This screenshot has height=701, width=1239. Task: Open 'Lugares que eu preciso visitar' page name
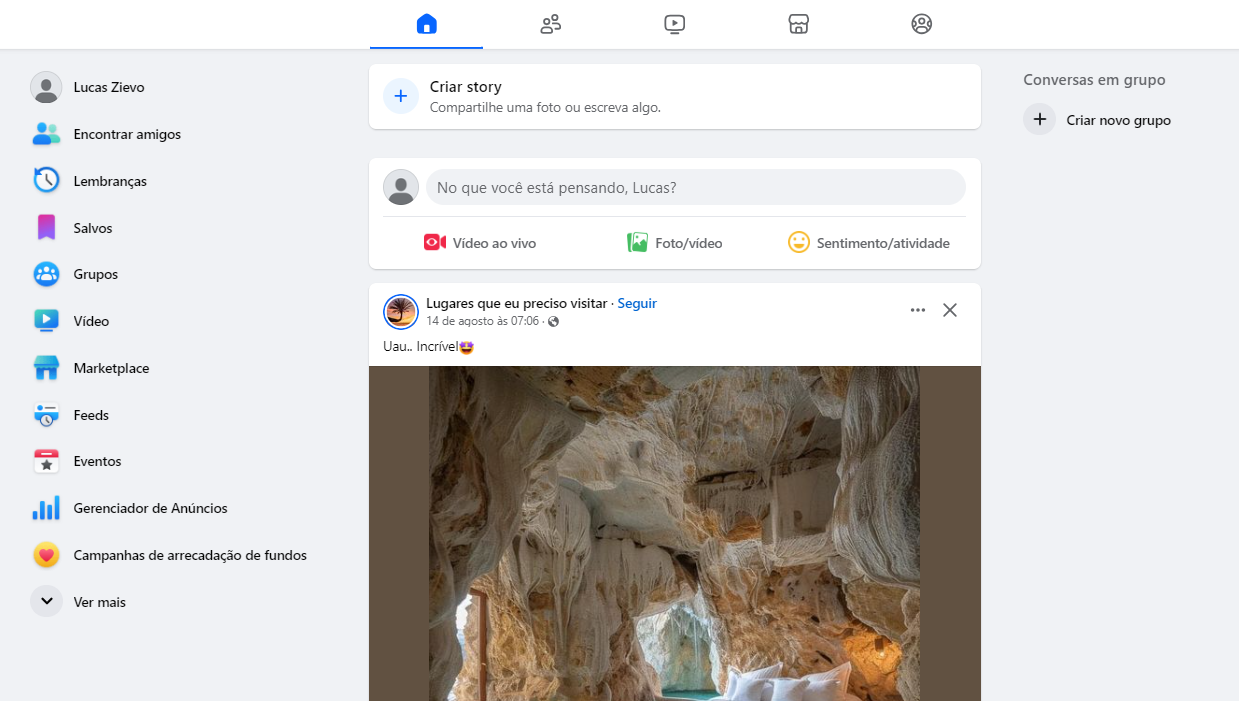click(x=516, y=303)
